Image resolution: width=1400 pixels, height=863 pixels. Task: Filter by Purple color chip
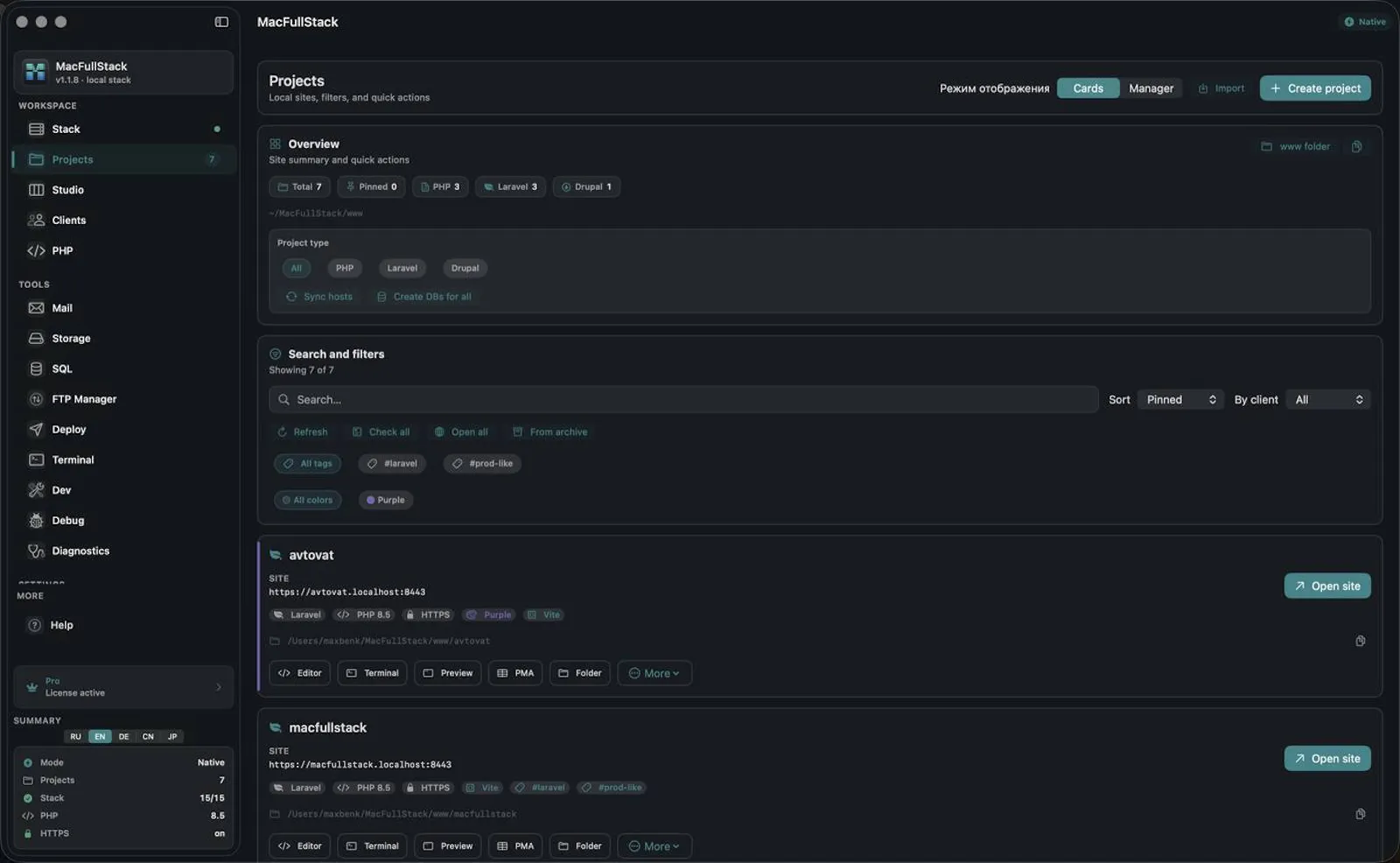pyautogui.click(x=386, y=501)
